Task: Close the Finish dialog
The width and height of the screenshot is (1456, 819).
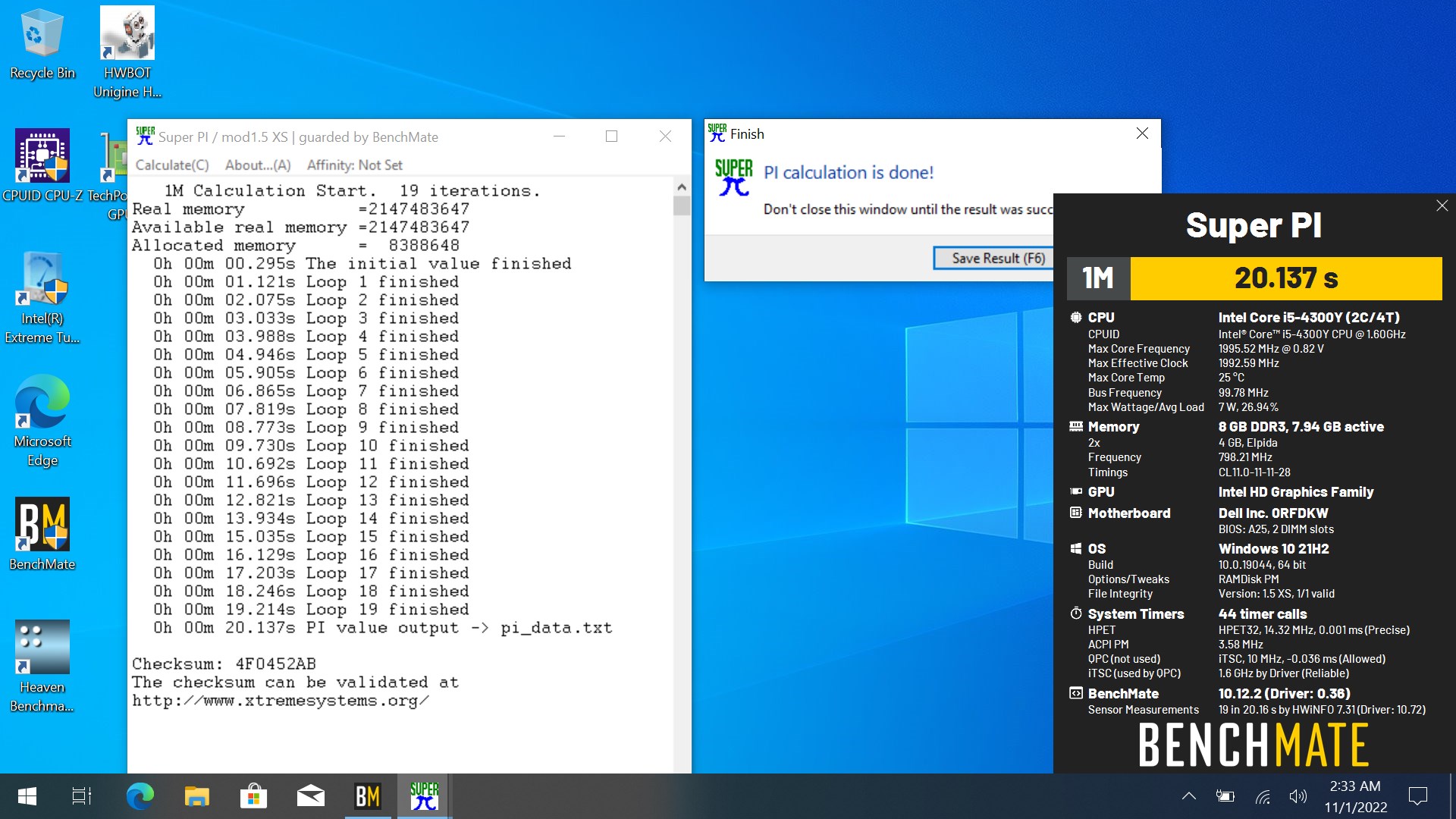Action: click(1142, 133)
